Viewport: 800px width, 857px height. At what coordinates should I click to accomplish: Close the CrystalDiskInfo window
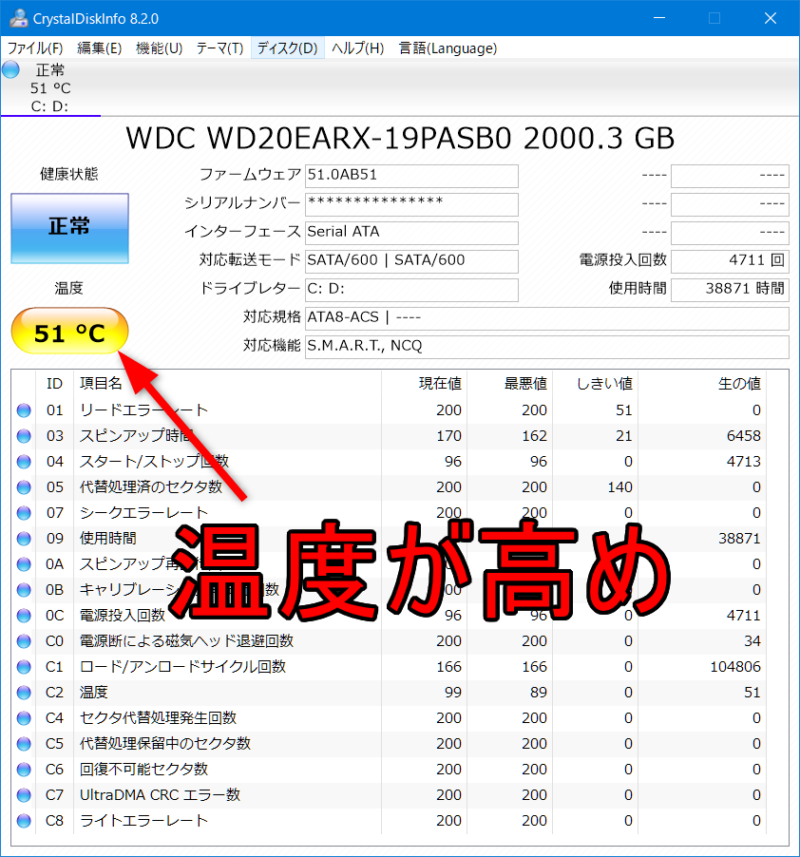tap(770, 18)
